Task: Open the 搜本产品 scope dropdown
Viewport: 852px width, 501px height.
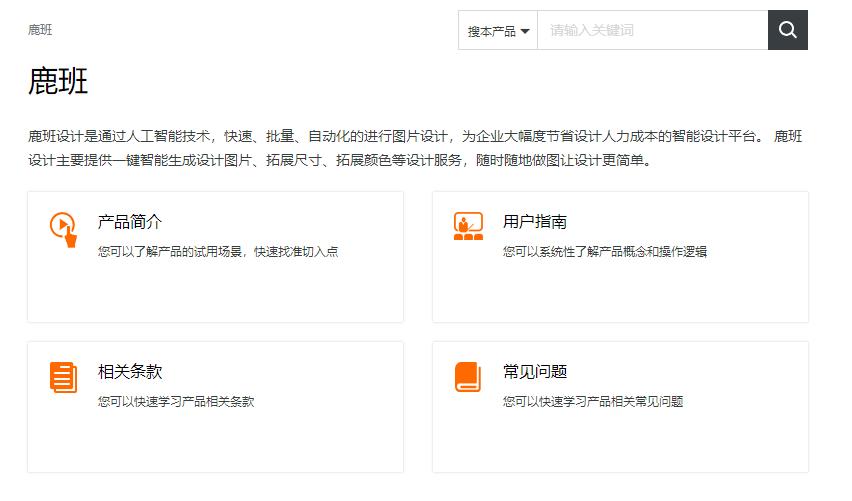Action: (498, 30)
